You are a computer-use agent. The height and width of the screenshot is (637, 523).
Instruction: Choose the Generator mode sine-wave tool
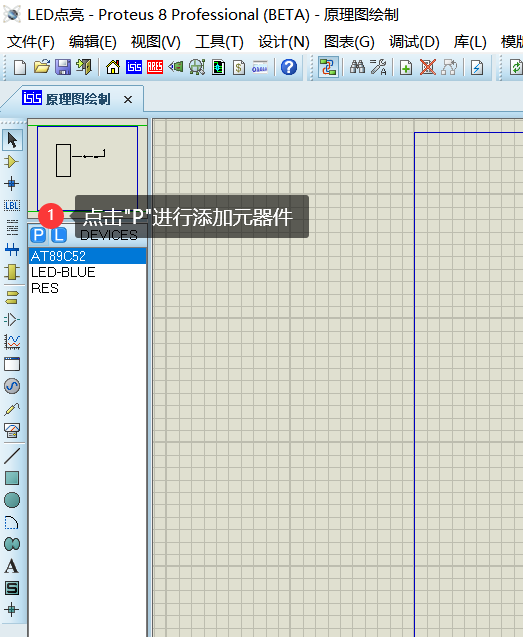click(x=12, y=386)
